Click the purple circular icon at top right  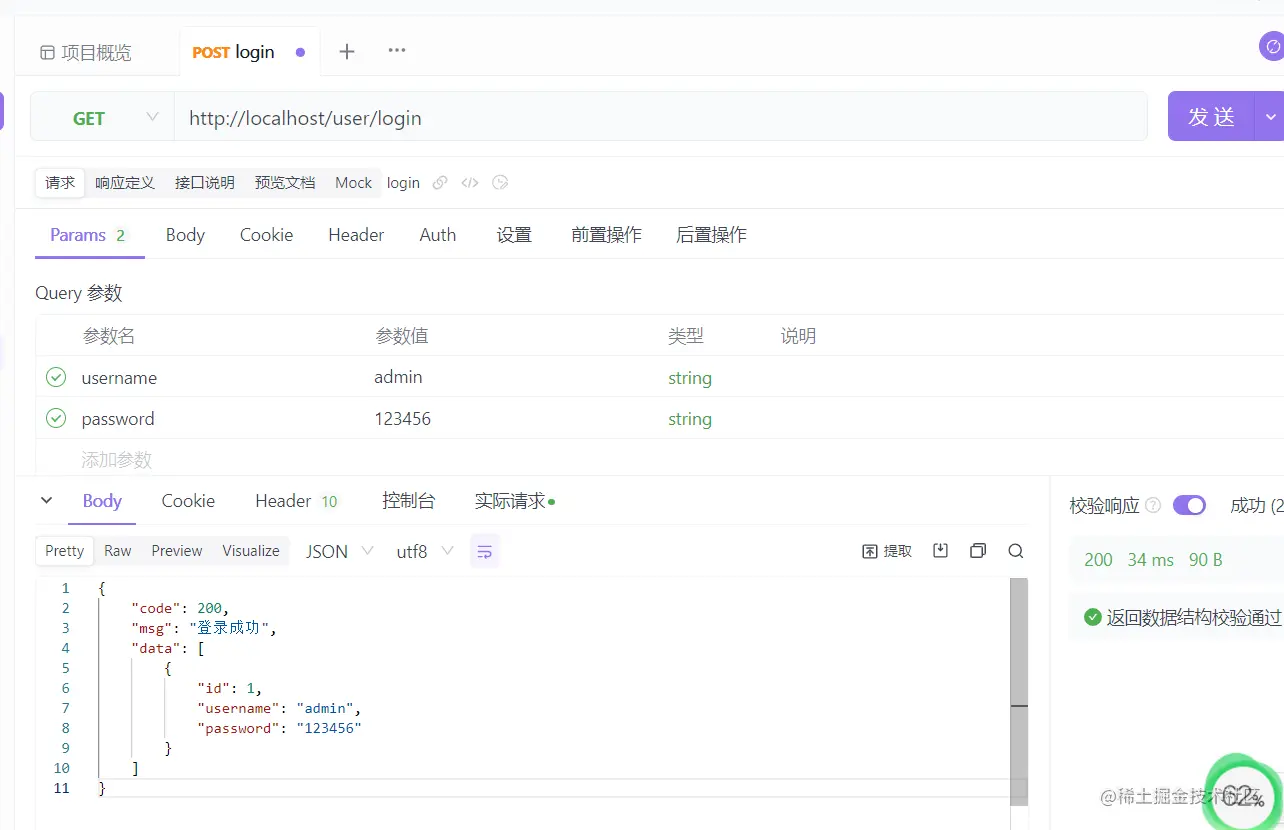pos(1272,46)
